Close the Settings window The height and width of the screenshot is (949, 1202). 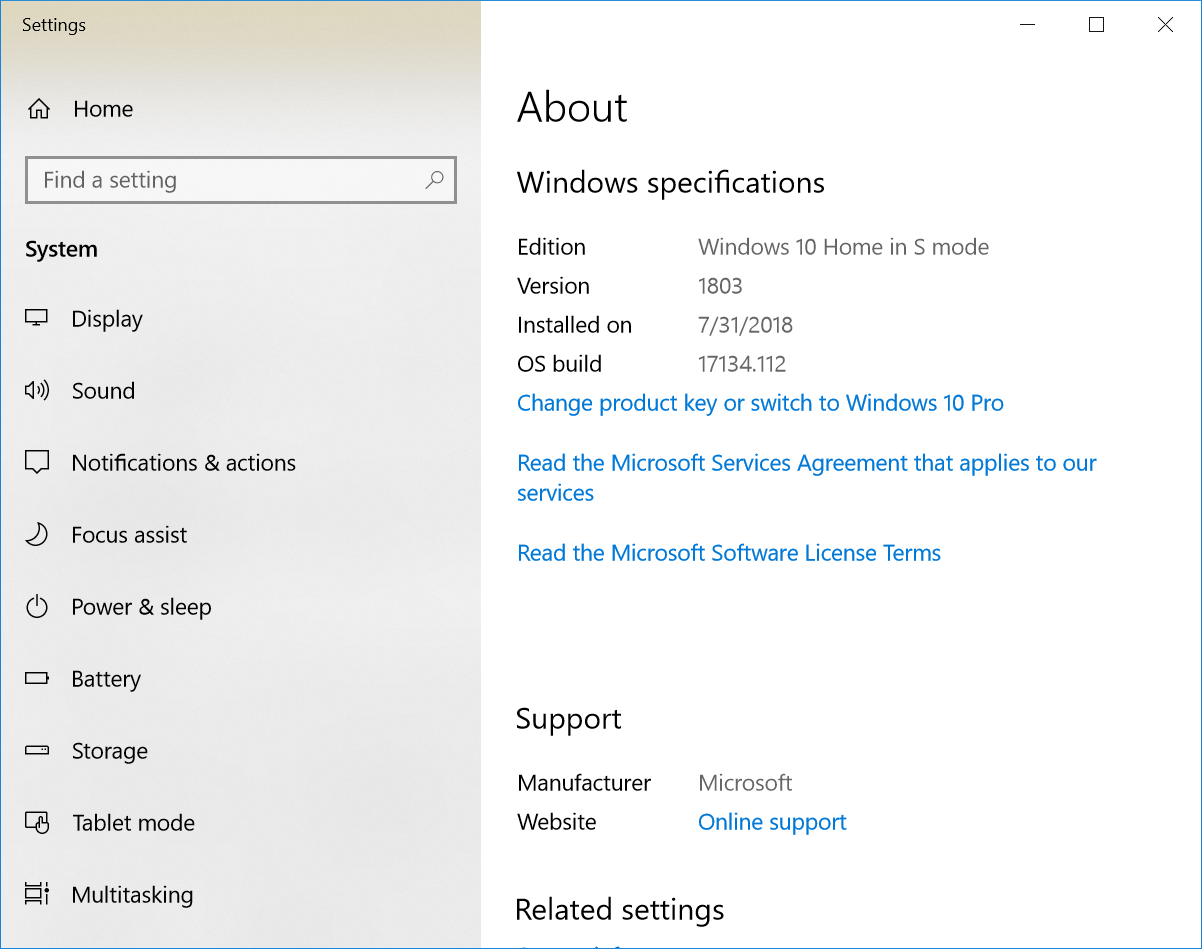(1165, 25)
